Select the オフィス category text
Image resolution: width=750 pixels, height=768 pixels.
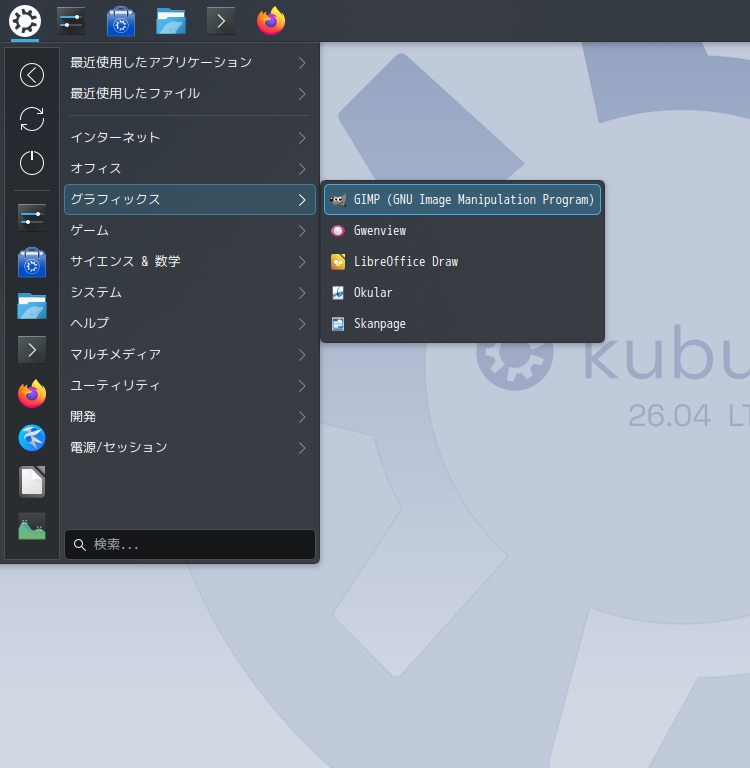coord(96,168)
